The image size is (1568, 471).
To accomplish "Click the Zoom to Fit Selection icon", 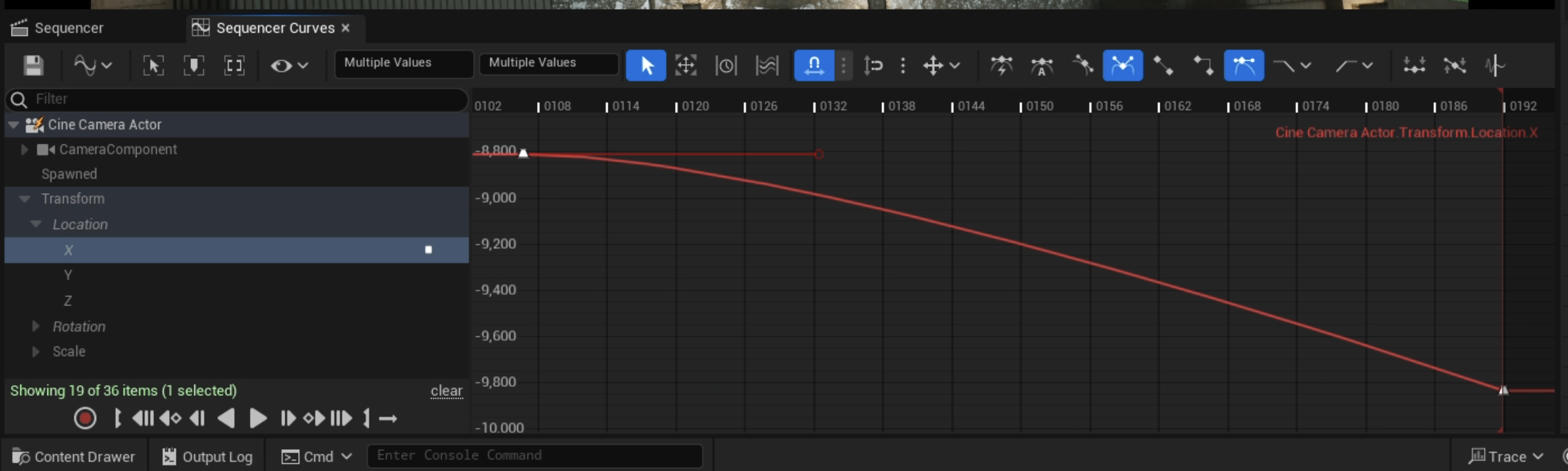I will pos(153,65).
